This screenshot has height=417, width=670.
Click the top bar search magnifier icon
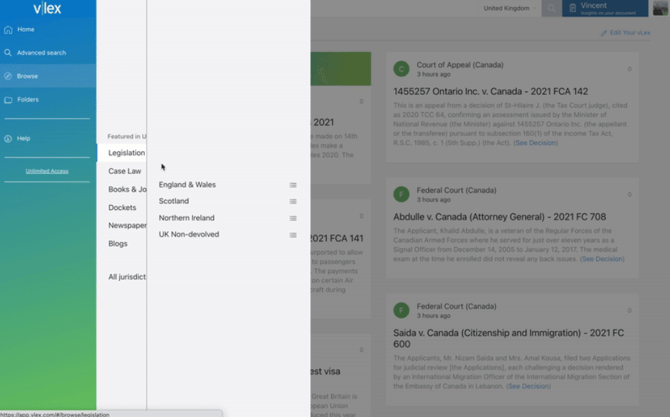coord(552,8)
